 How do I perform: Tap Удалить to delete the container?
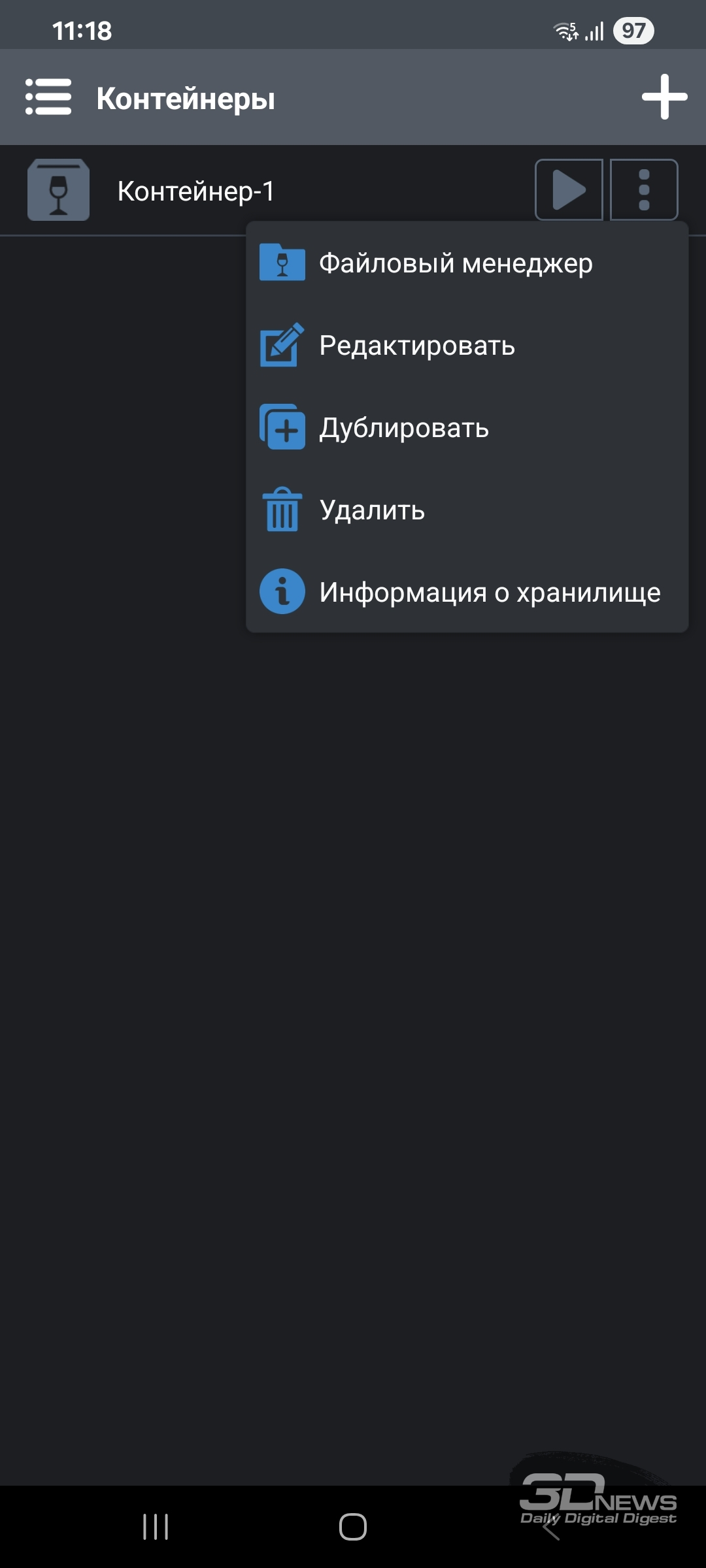coord(372,510)
